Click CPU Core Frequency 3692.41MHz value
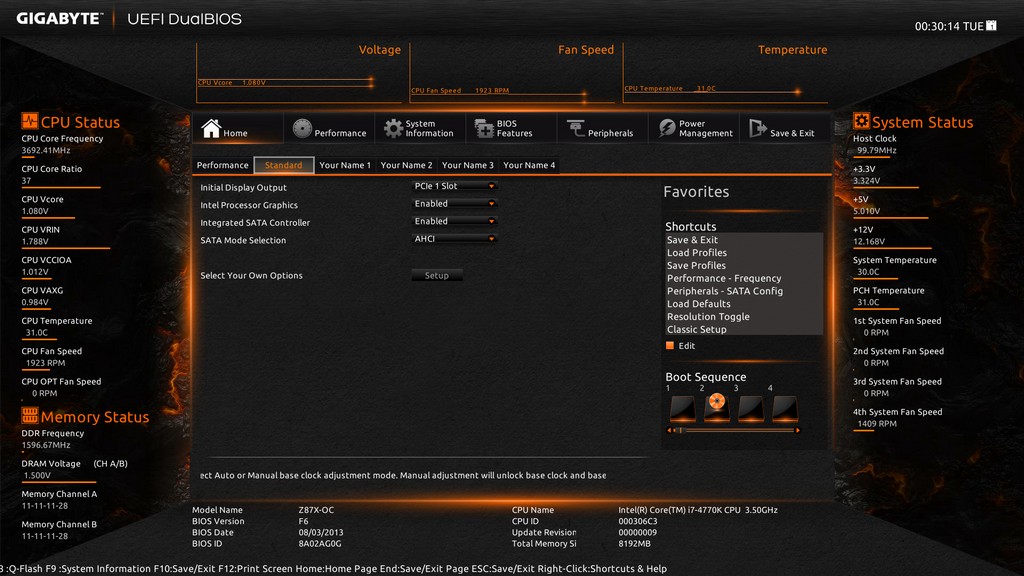 tap(46, 150)
